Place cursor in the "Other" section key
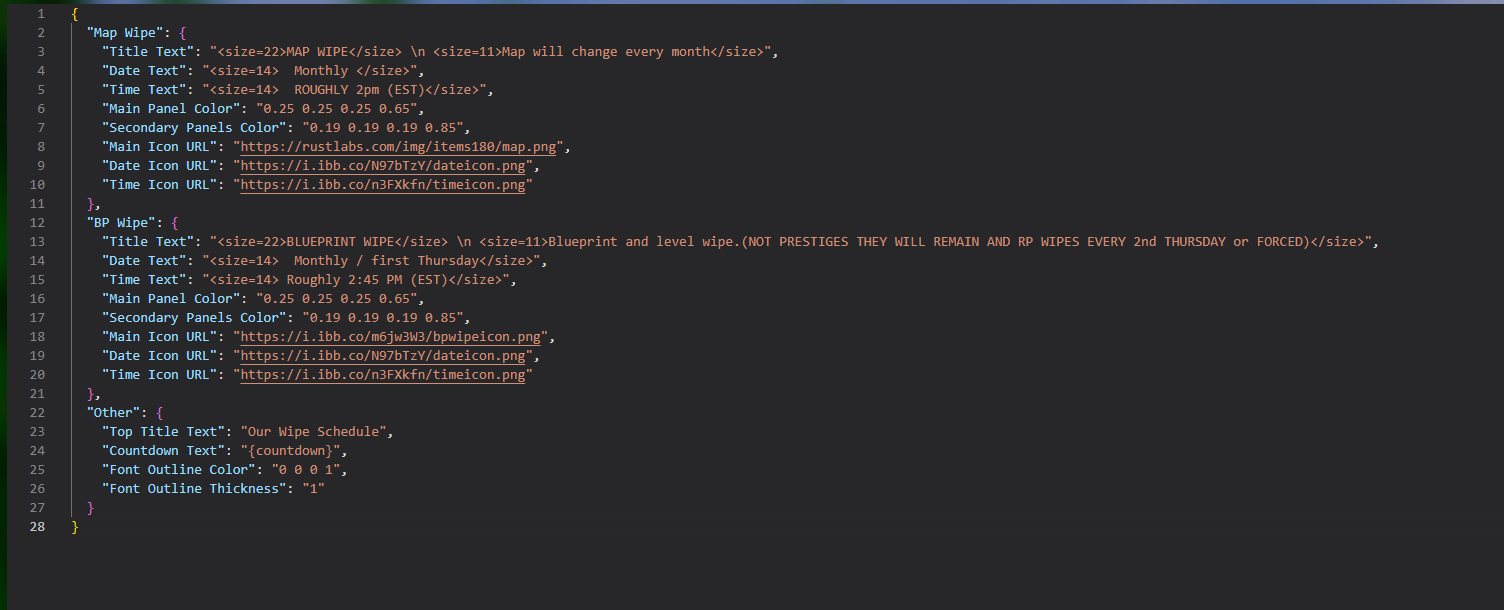Screen dimensions: 1504x610 [114, 412]
